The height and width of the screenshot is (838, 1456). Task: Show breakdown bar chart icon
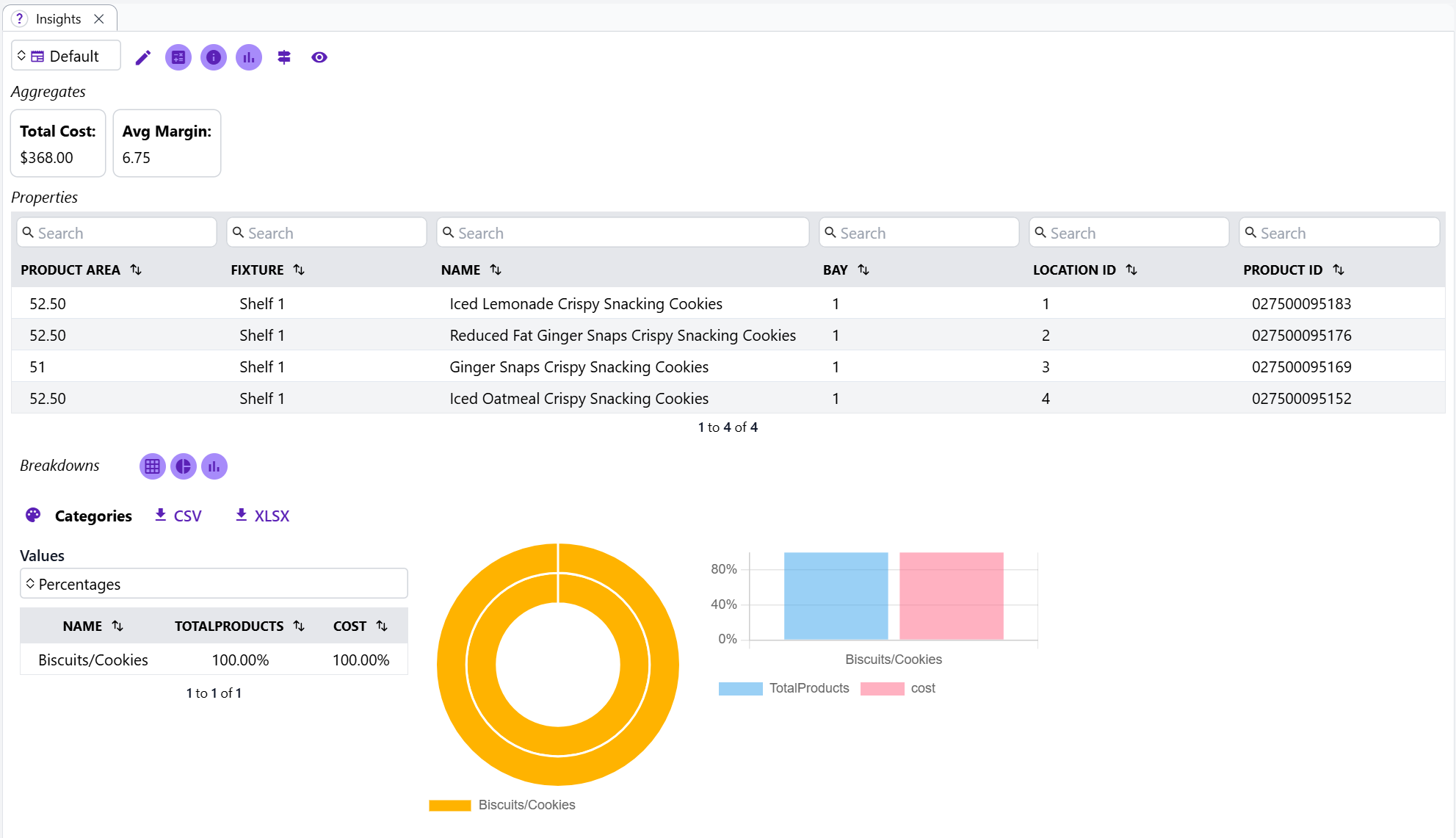214,466
